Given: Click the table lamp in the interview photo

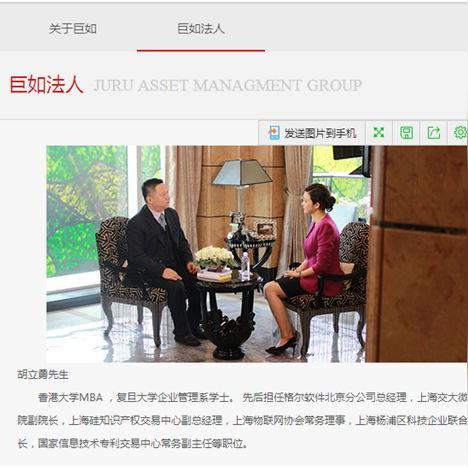Looking at the screenshot, I should coord(242,187).
